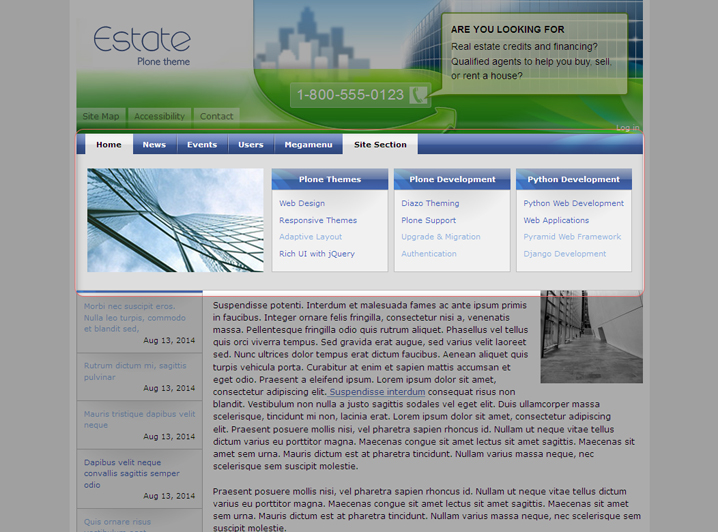The width and height of the screenshot is (718, 532).
Task: Open the Plone Themes column heading
Action: [330, 179]
